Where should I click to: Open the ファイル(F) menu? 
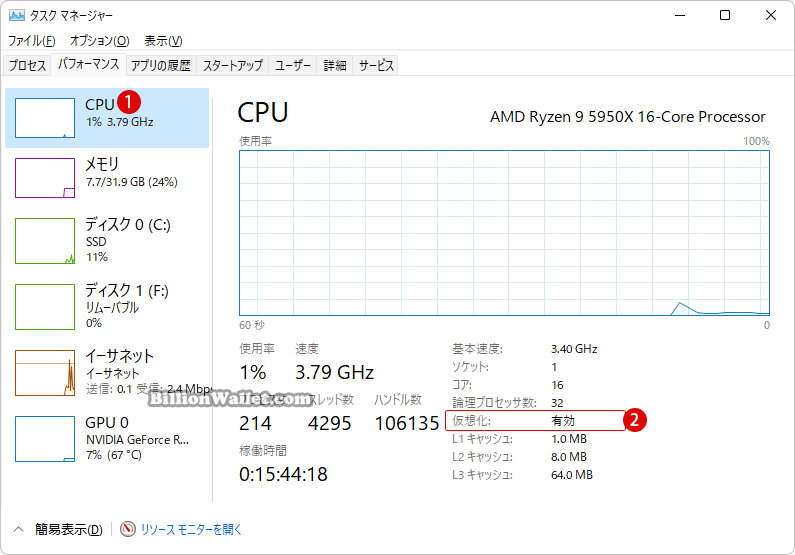[x=31, y=41]
